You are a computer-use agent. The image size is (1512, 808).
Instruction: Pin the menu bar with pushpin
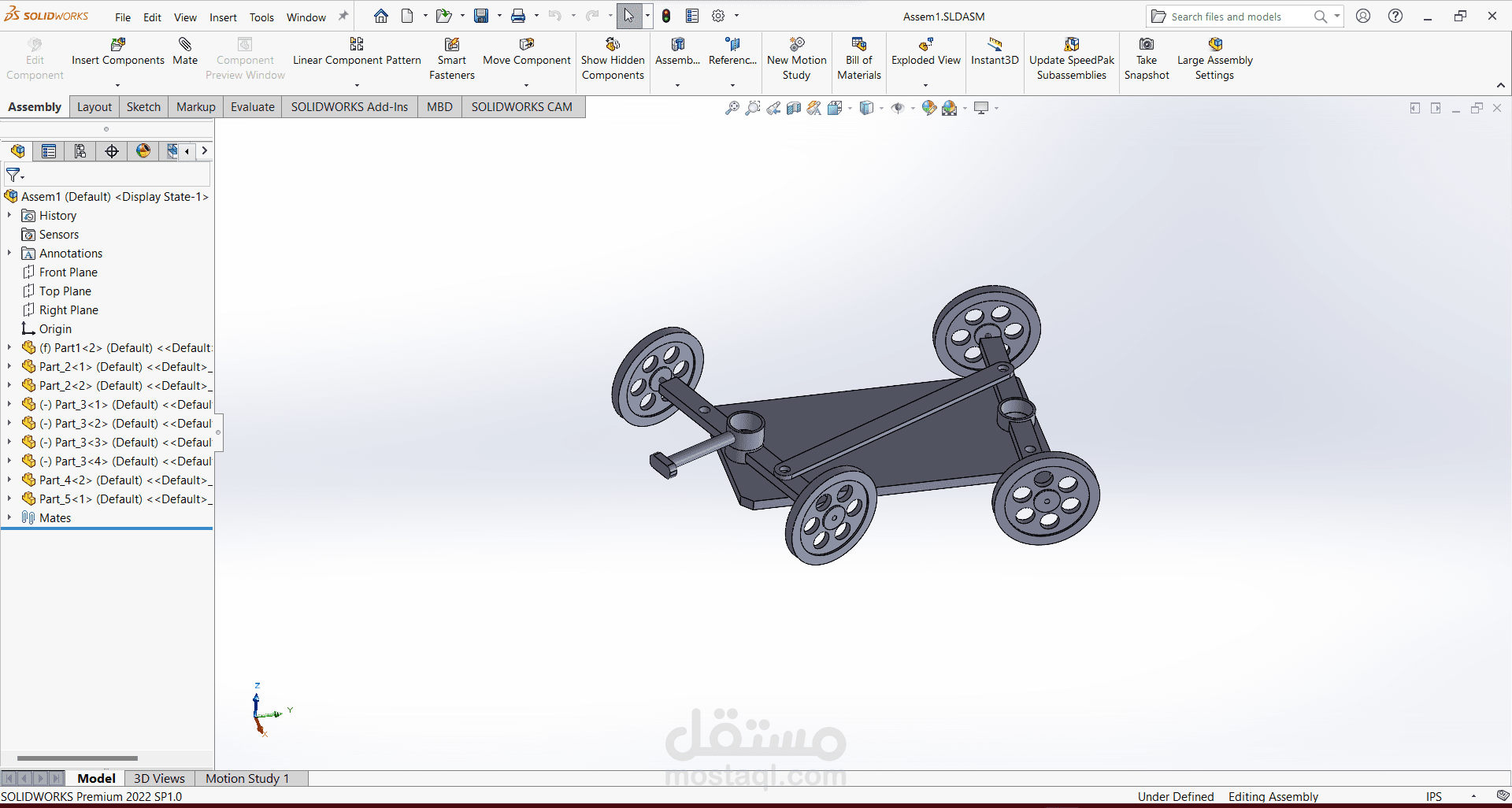[x=343, y=16]
